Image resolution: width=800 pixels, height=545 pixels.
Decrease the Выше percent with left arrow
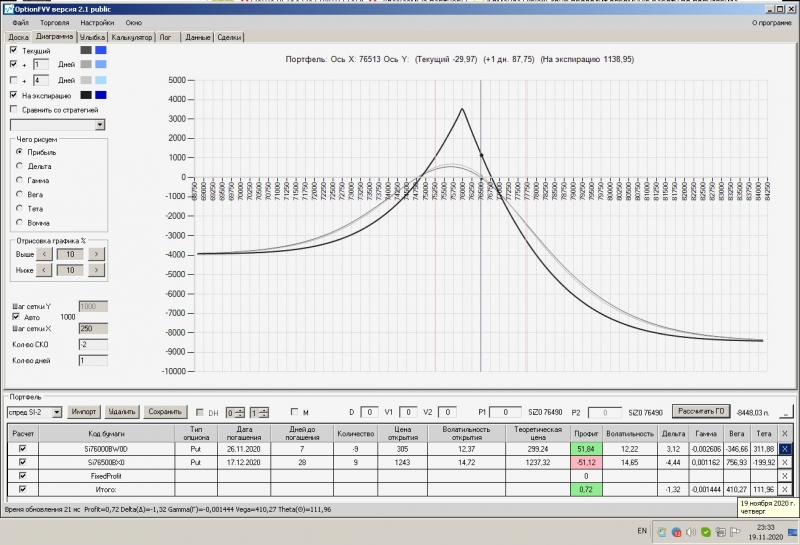pyautogui.click(x=45, y=254)
